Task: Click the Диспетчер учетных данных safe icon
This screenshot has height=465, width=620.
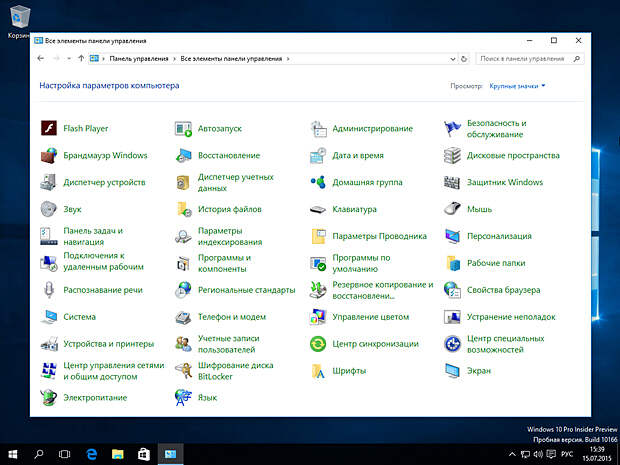Action: pyautogui.click(x=183, y=182)
